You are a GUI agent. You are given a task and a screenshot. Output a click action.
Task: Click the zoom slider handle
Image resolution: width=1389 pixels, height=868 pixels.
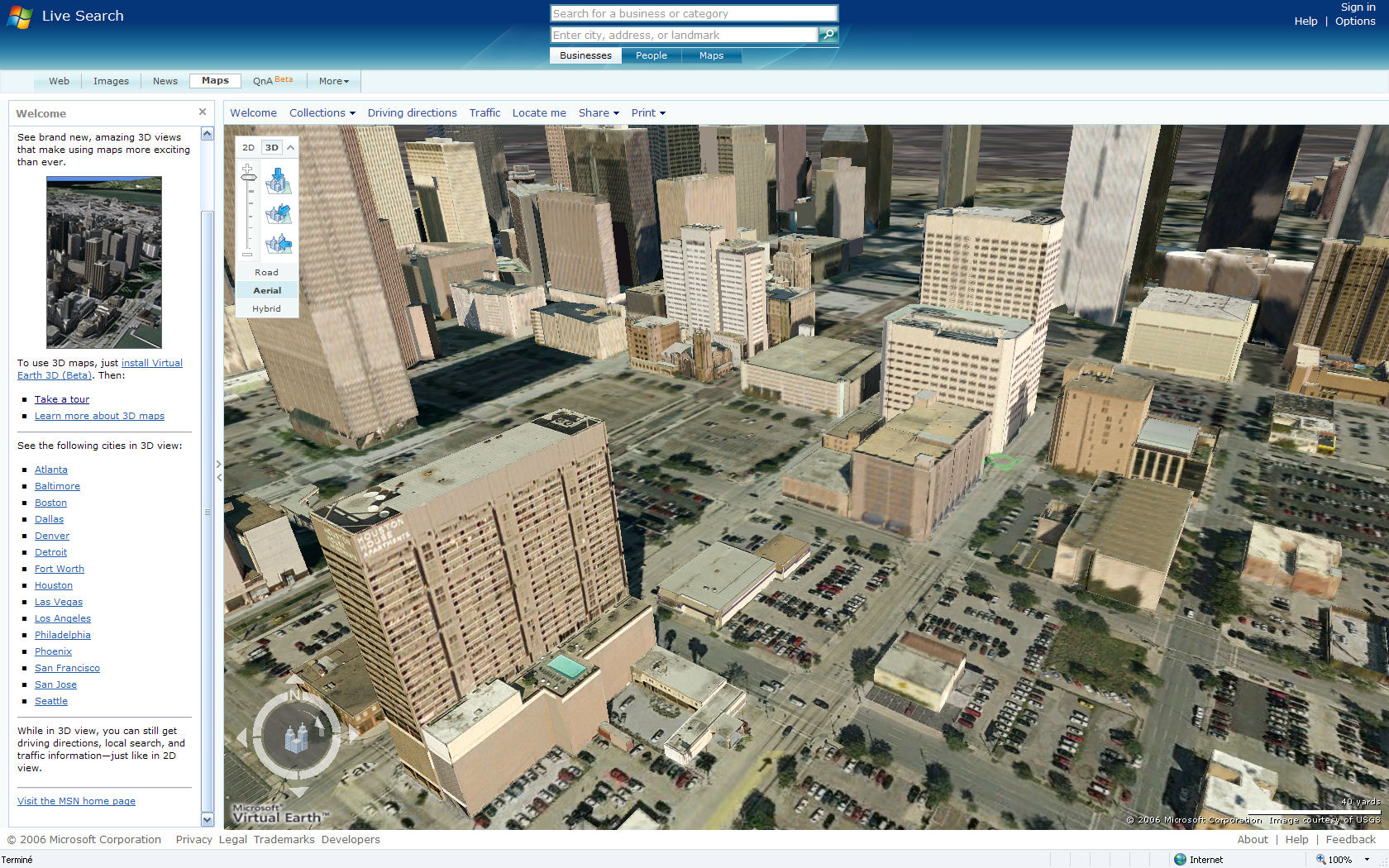(x=248, y=178)
